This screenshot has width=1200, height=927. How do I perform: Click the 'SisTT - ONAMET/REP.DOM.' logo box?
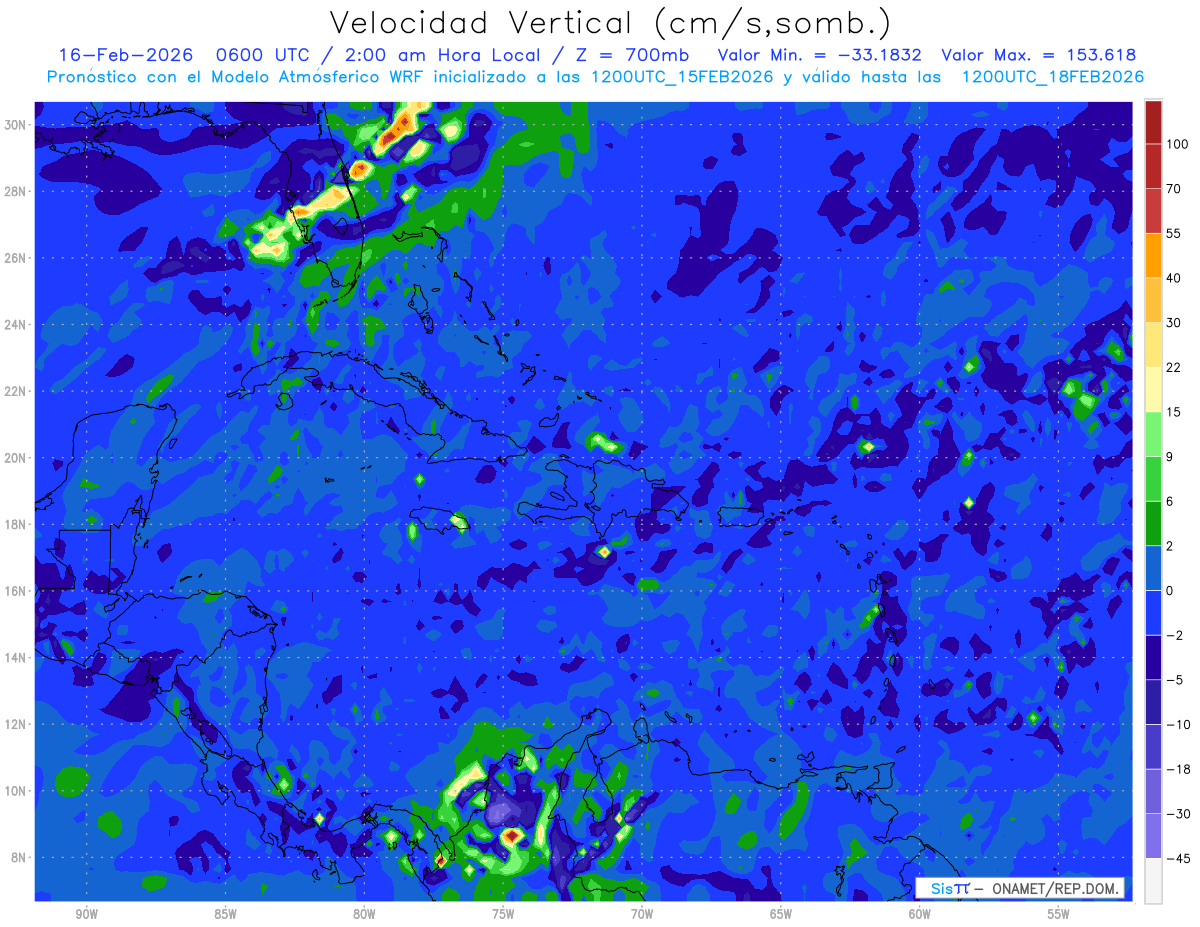[x=1020, y=888]
